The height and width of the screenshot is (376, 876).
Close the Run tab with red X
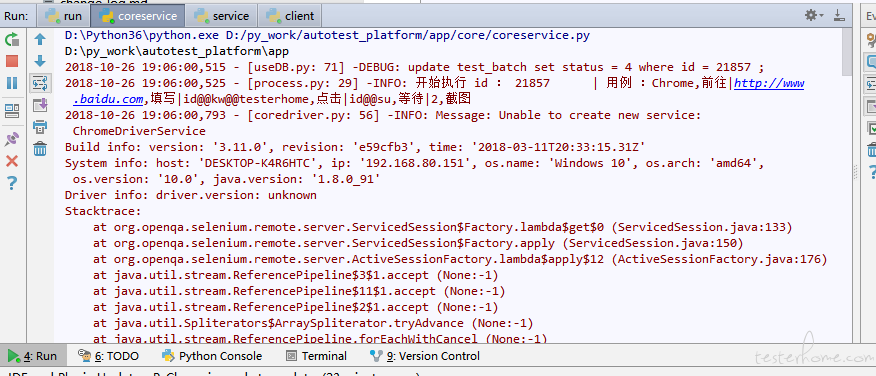[12, 161]
